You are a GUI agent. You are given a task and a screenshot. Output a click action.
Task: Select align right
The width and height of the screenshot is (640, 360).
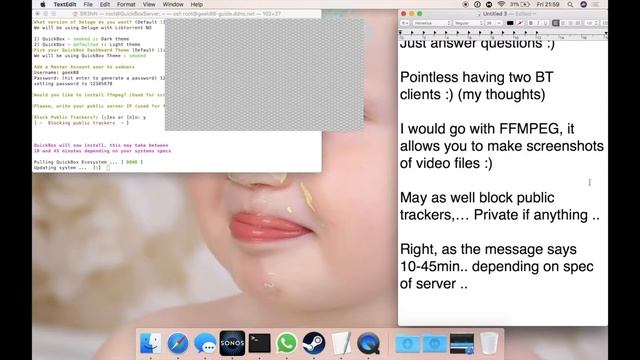(x=571, y=23)
